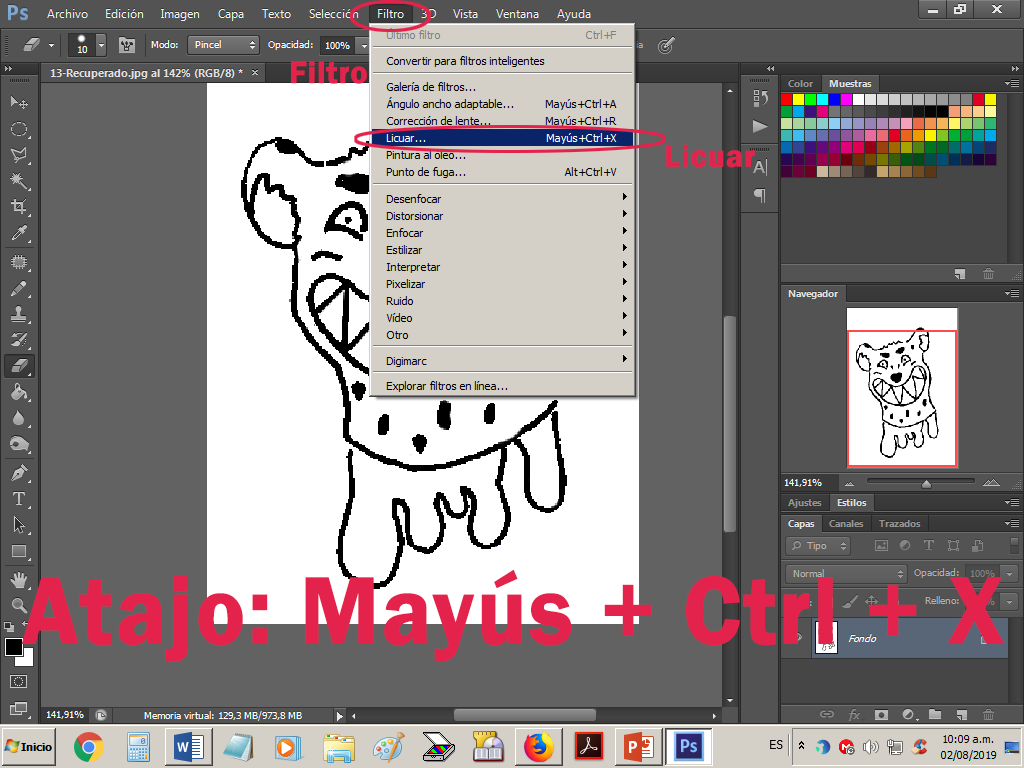Choose Licuar from the Filtro menu
Image resolution: width=1024 pixels, height=768 pixels.
pyautogui.click(x=502, y=138)
